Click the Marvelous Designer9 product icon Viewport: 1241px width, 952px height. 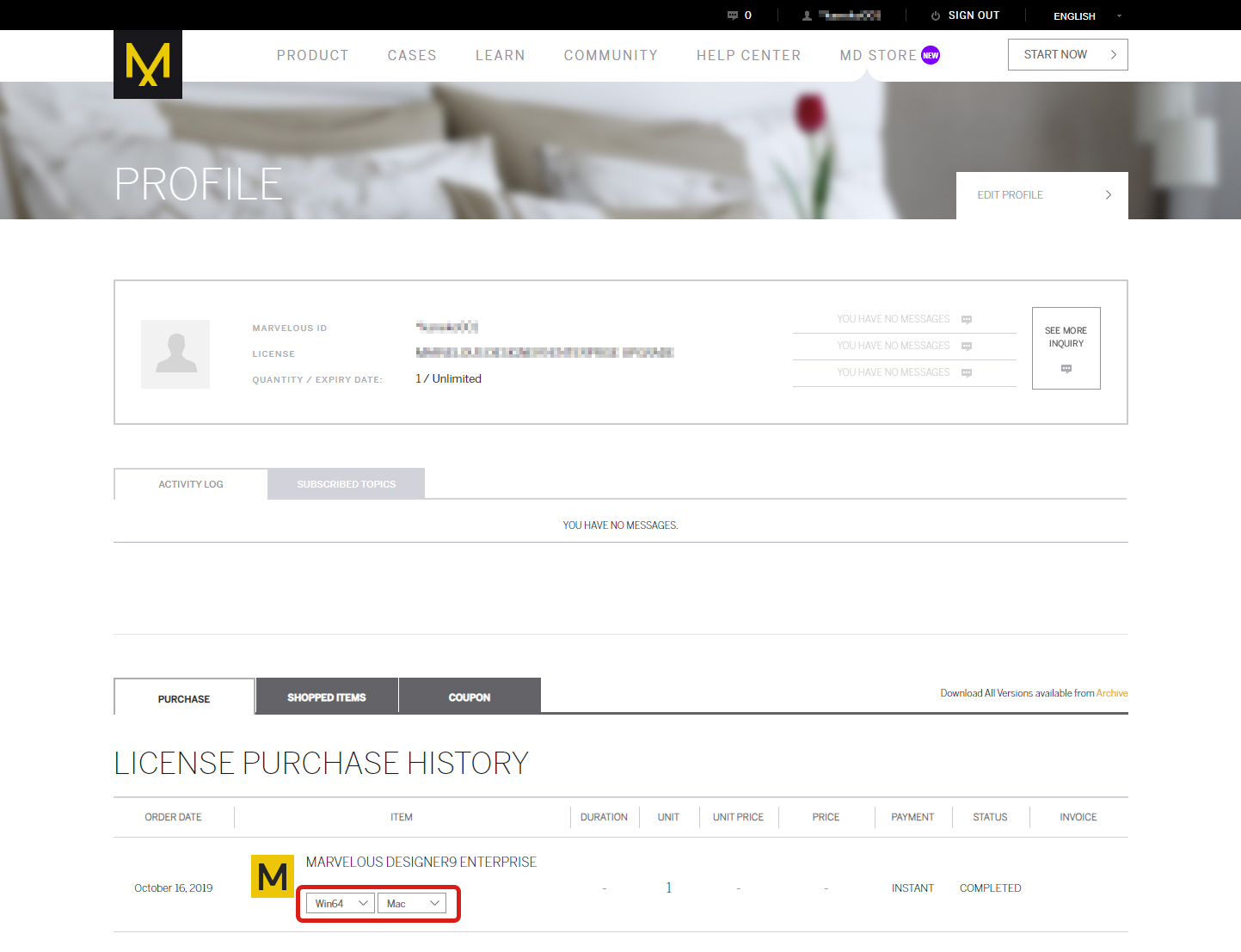273,876
